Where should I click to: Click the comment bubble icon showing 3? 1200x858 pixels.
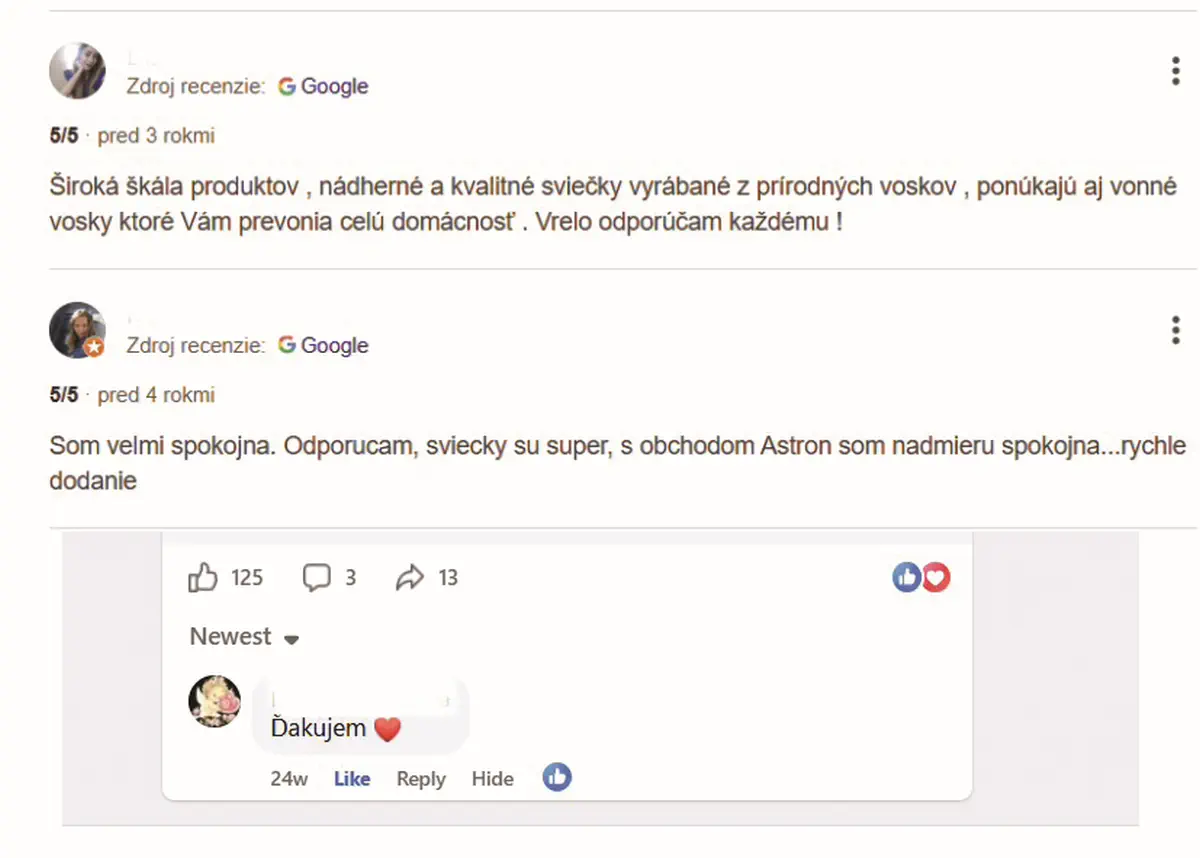[x=317, y=577]
